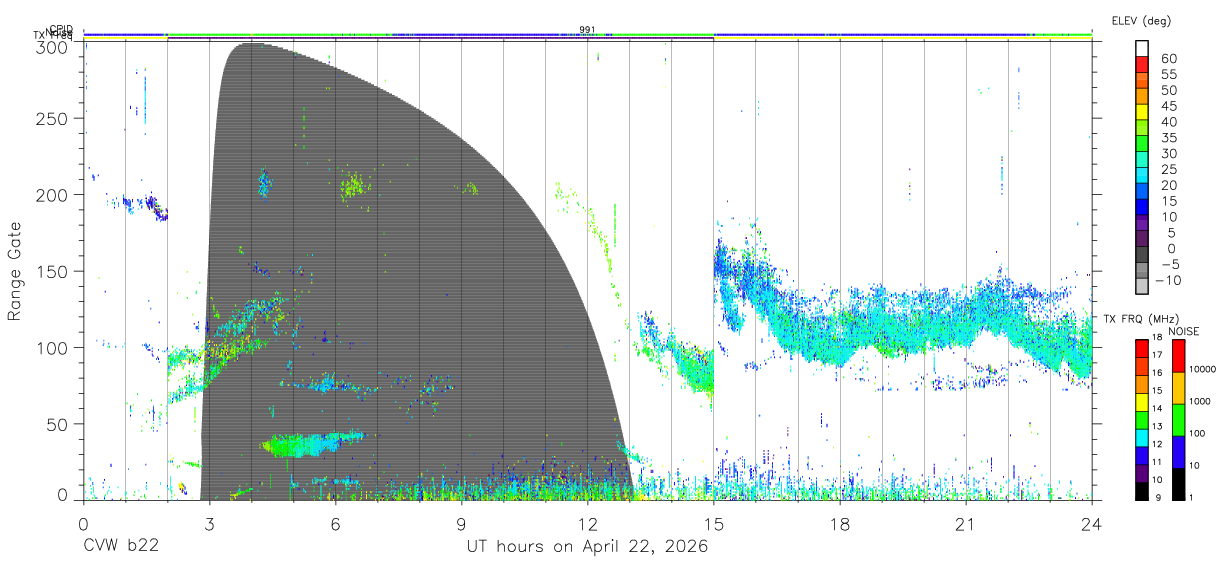This screenshot has width=1228, height=567.
Task: Click the '1000' label on the NOISE scale
Action: coord(1201,402)
